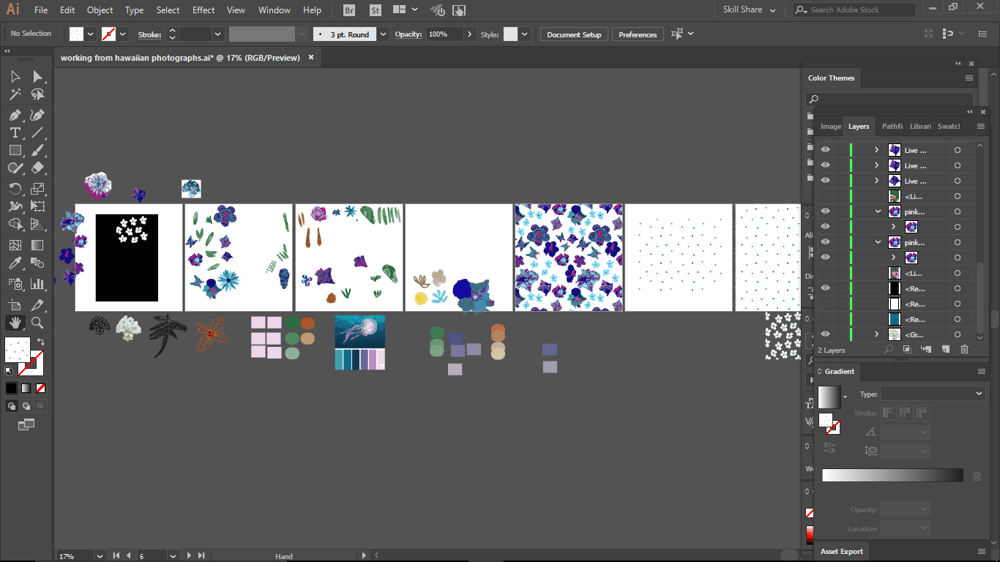Select the Perspective Grid tool
1000x562 pixels.
[38, 225]
